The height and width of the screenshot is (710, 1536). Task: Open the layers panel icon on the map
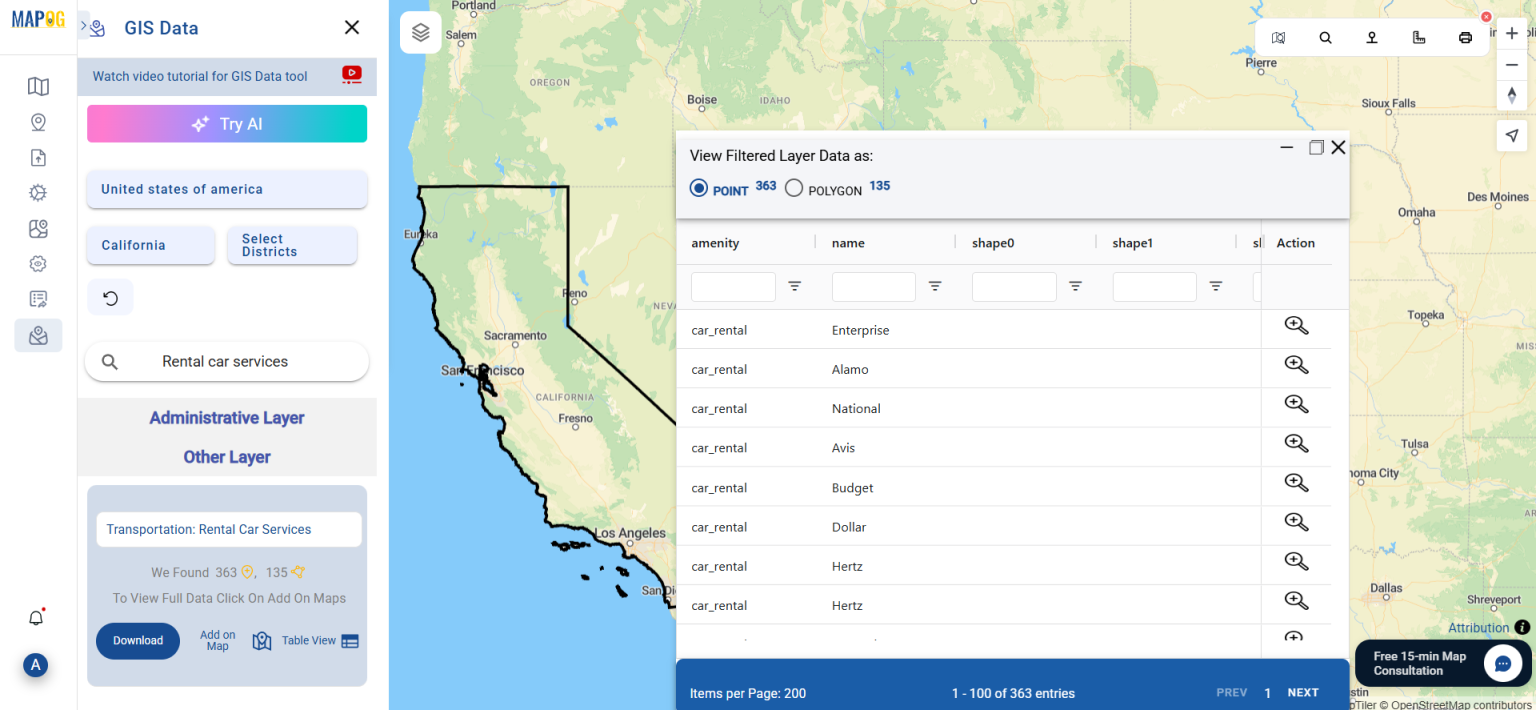(420, 32)
